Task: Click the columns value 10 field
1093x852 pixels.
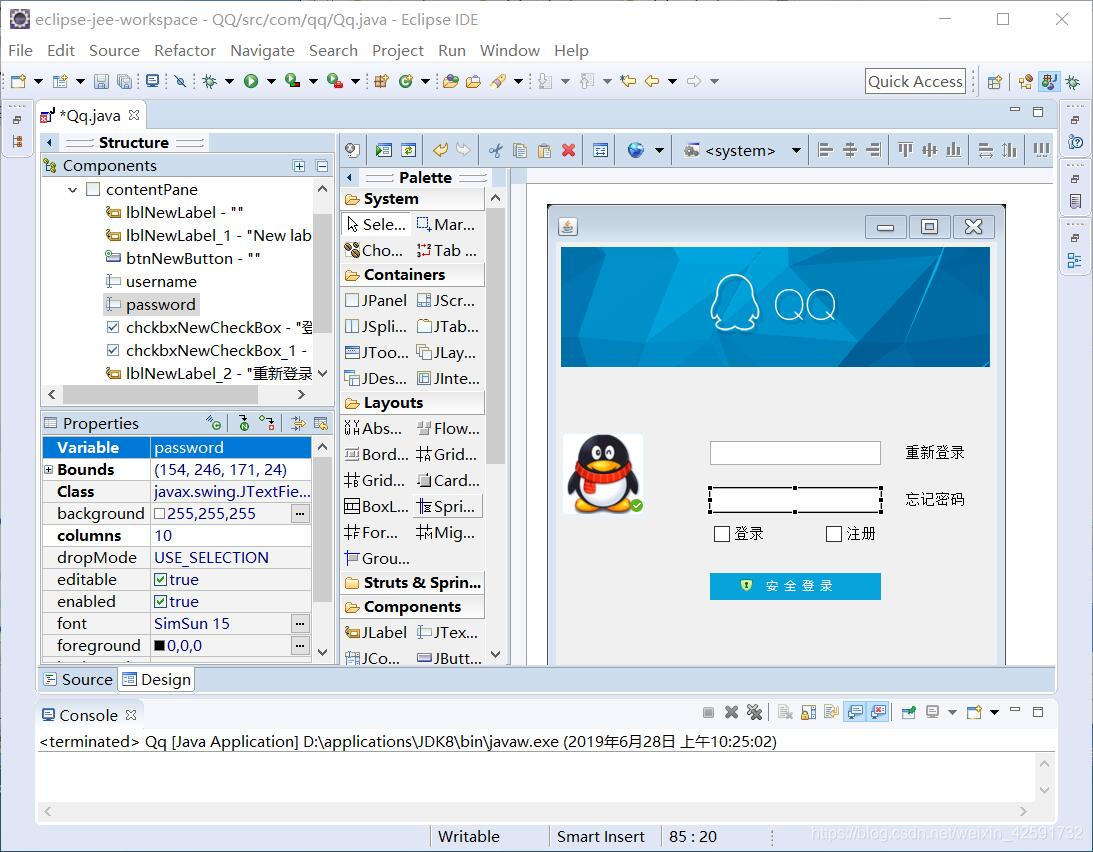Action: click(231, 535)
